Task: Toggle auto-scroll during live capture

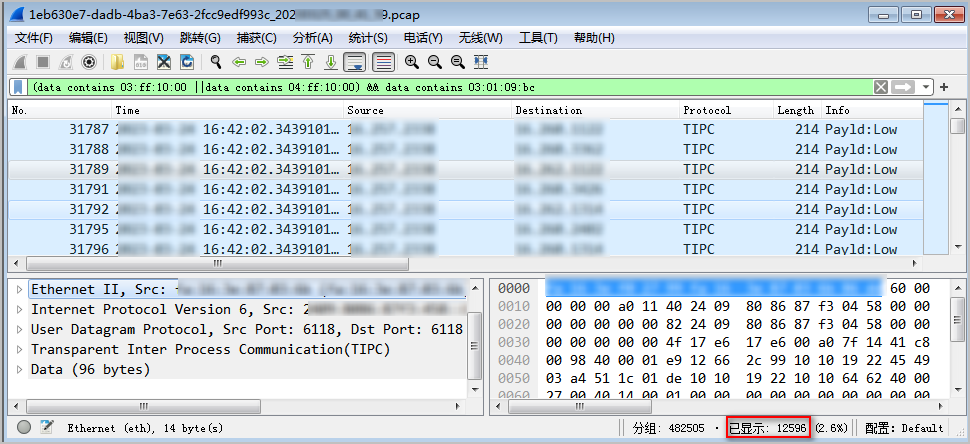Action: 355,62
